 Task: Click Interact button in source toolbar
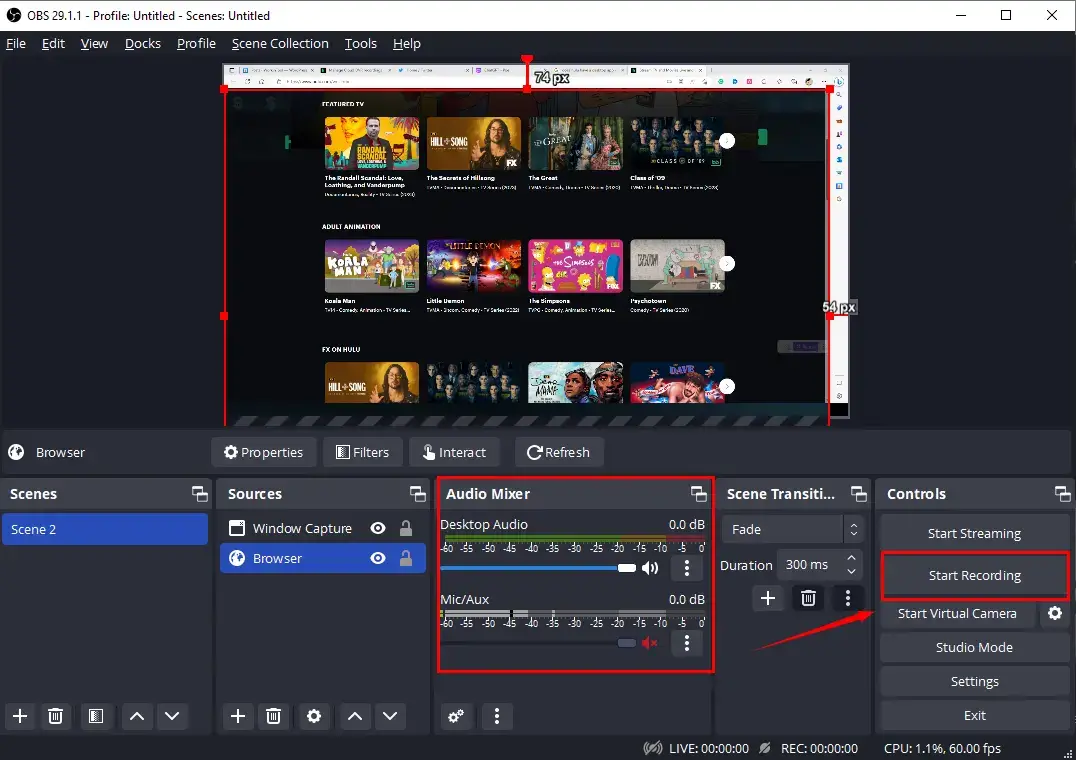[455, 452]
